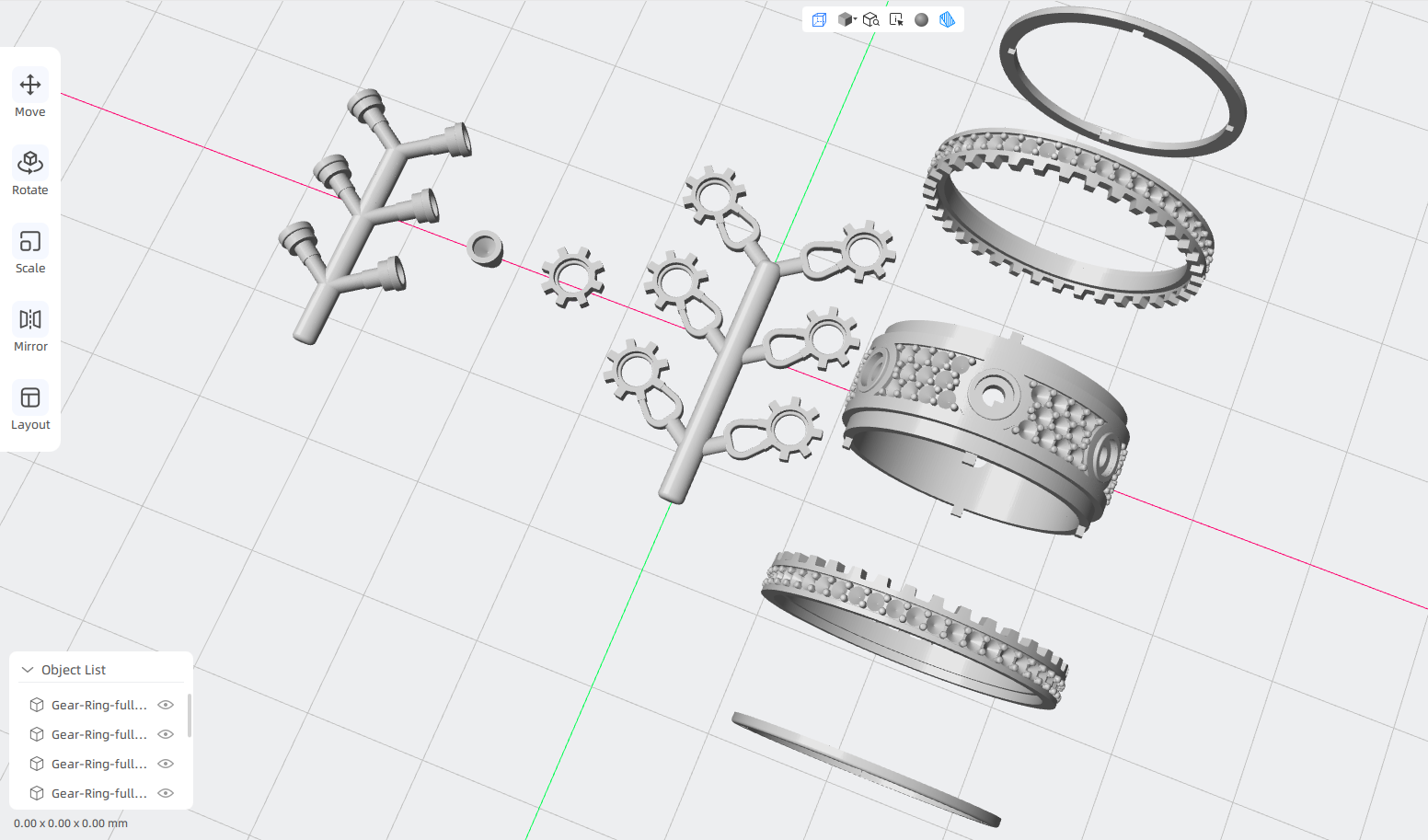Toggle the blue wireframe box with axes icon
This screenshot has width=1428, height=840.
pos(819,19)
